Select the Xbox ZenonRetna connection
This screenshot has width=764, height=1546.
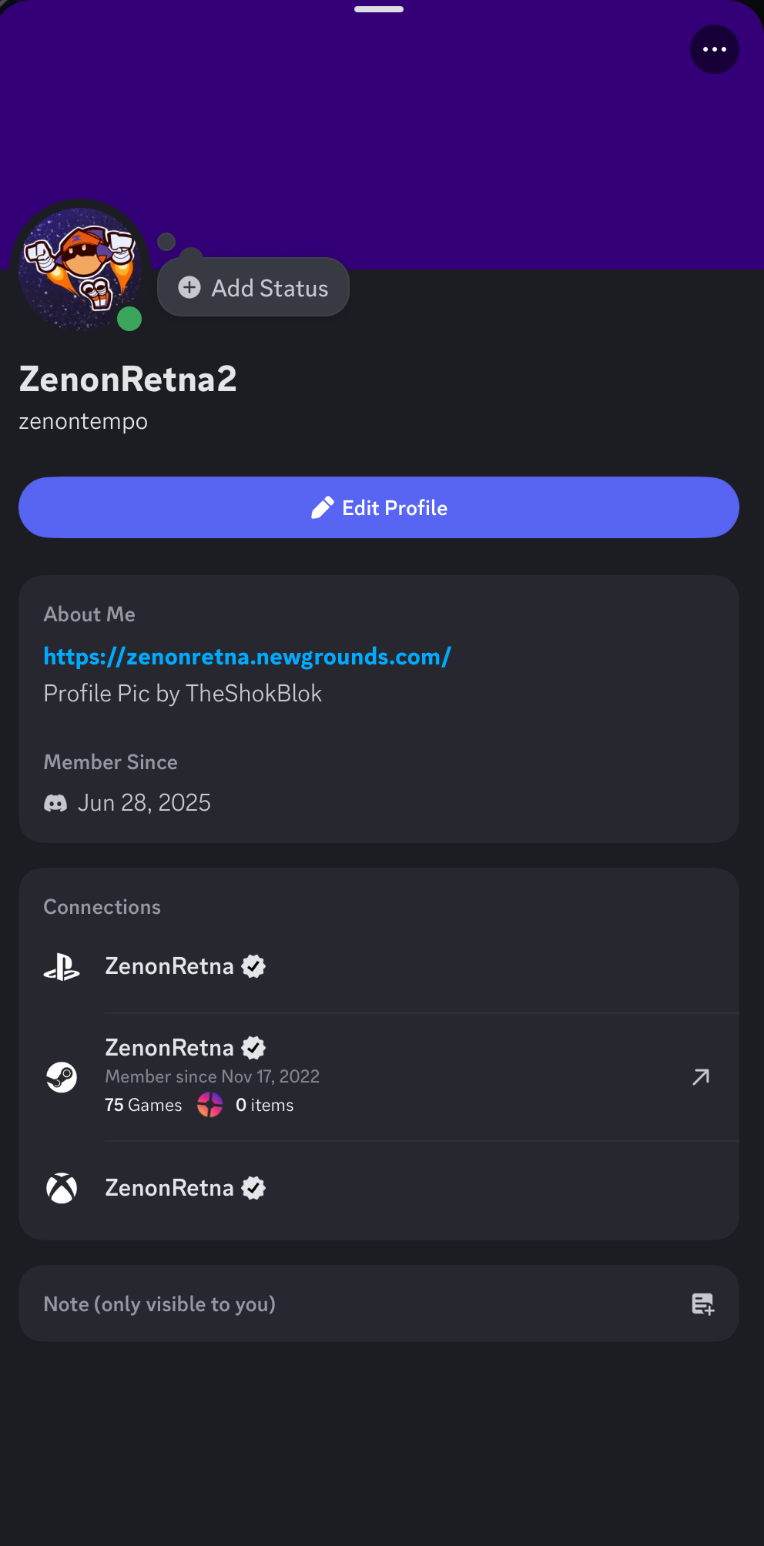point(379,1188)
